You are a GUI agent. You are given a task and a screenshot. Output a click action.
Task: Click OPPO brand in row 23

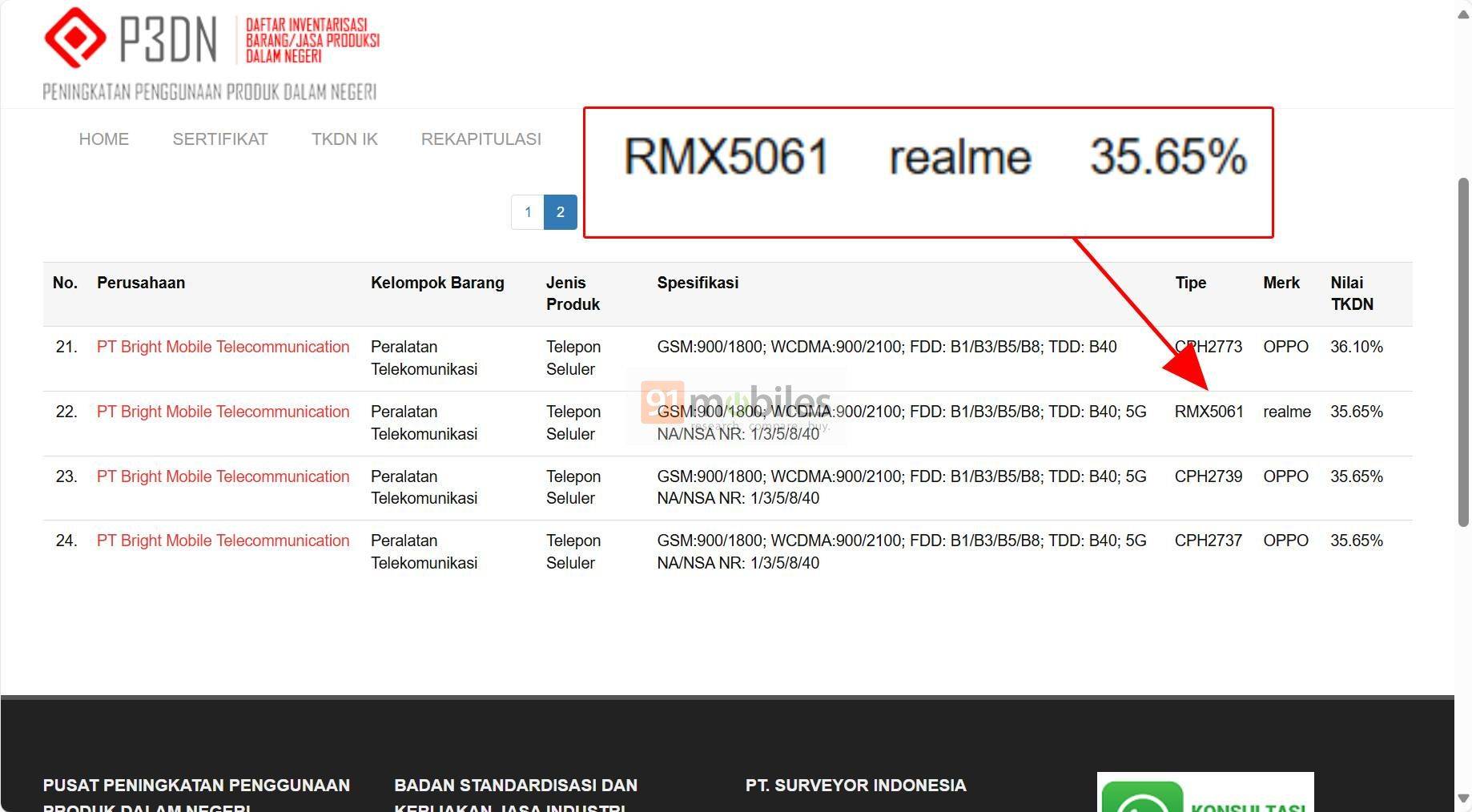[1285, 476]
